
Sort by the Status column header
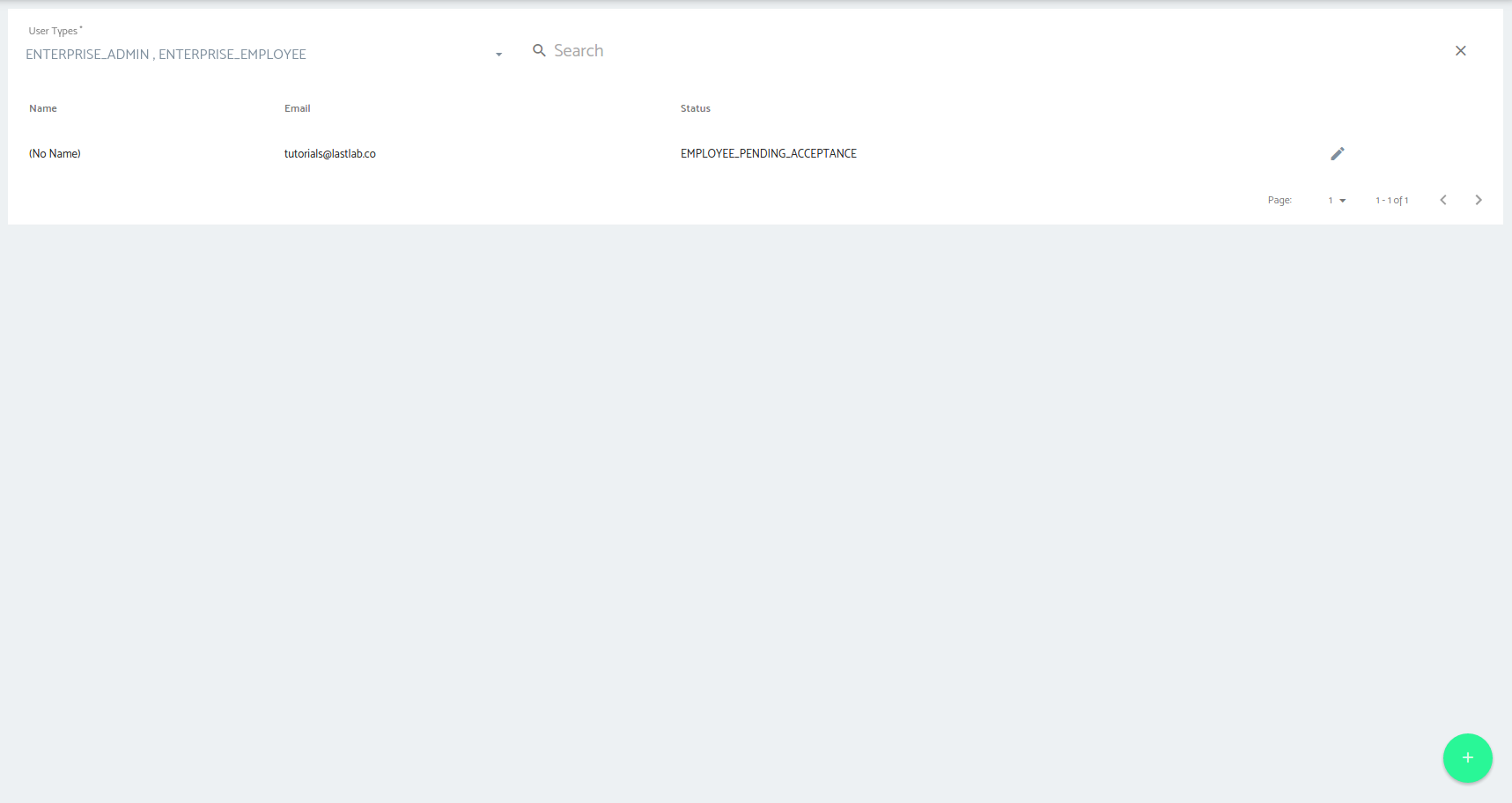(x=695, y=108)
